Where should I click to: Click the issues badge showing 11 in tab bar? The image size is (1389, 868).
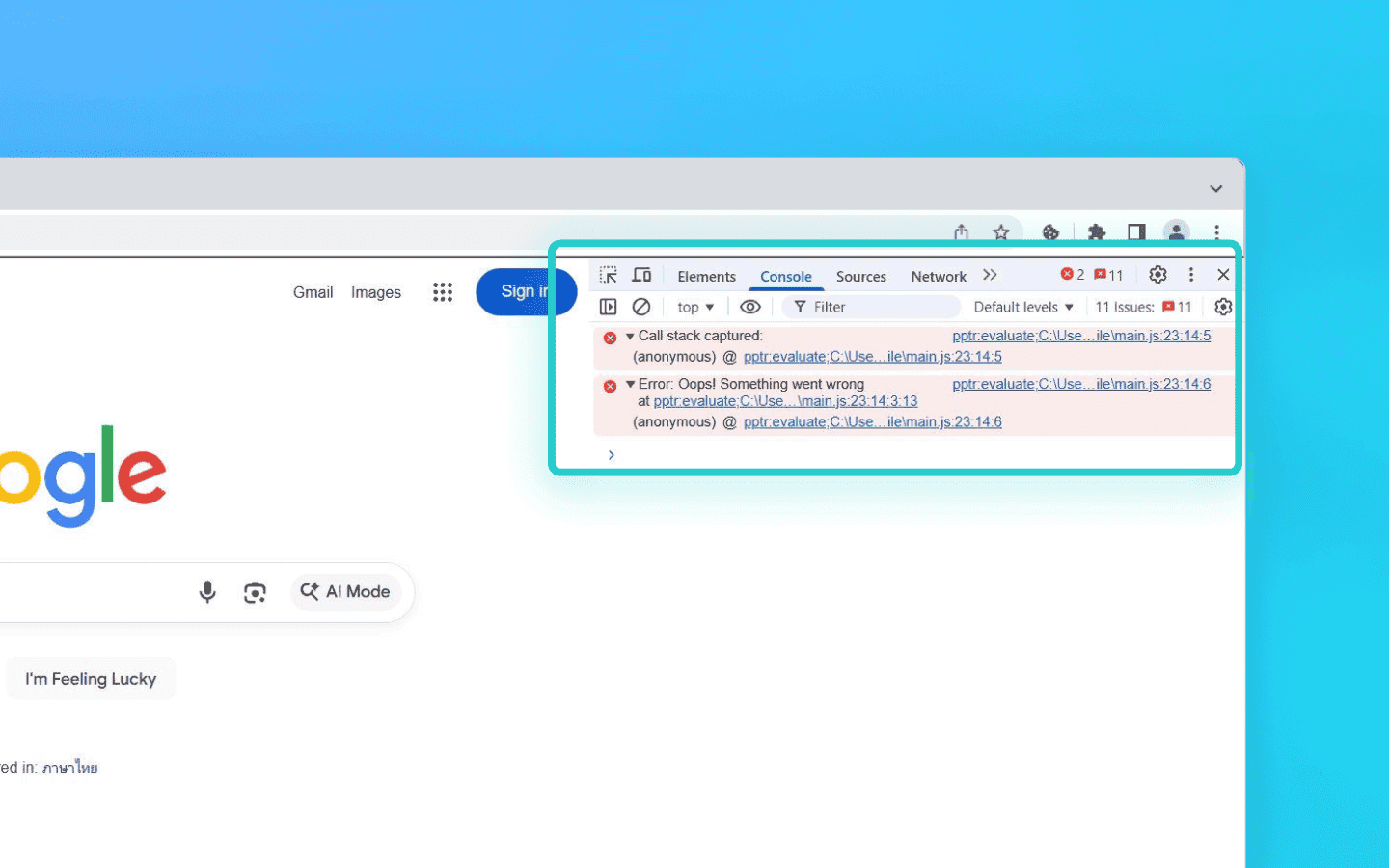[x=1108, y=275]
